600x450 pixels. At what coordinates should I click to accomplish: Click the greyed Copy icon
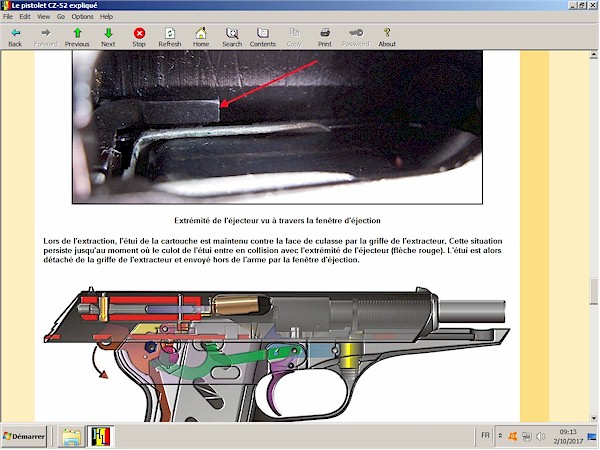[294, 33]
